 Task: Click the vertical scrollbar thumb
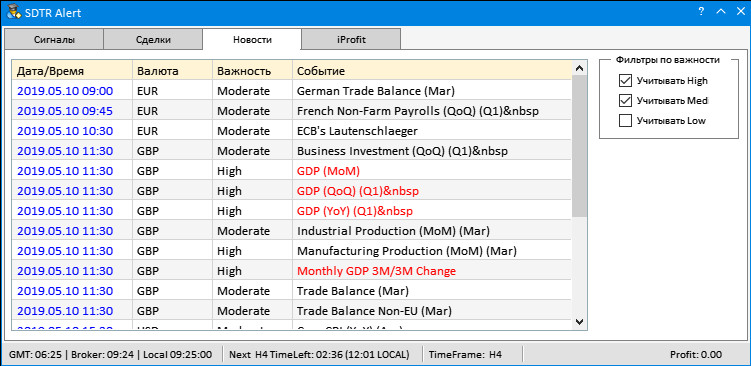580,147
